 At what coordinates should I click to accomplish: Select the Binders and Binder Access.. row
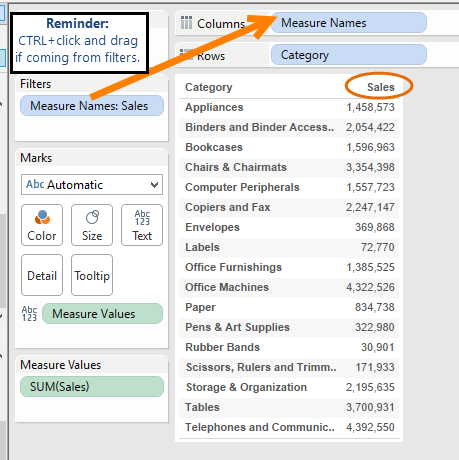point(260,127)
